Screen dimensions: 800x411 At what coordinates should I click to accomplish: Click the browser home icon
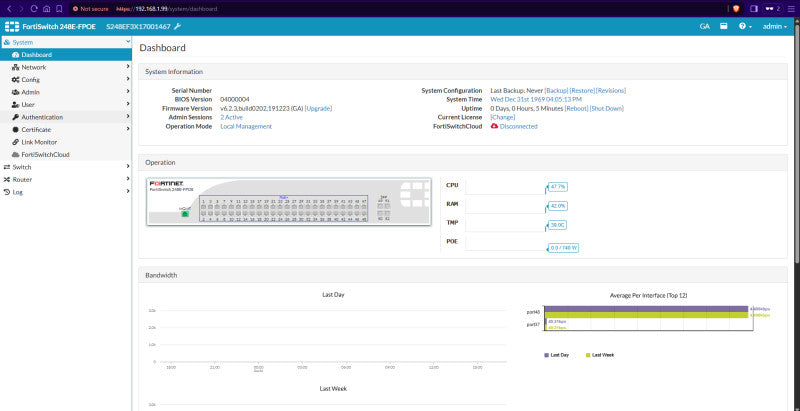[x=46, y=9]
